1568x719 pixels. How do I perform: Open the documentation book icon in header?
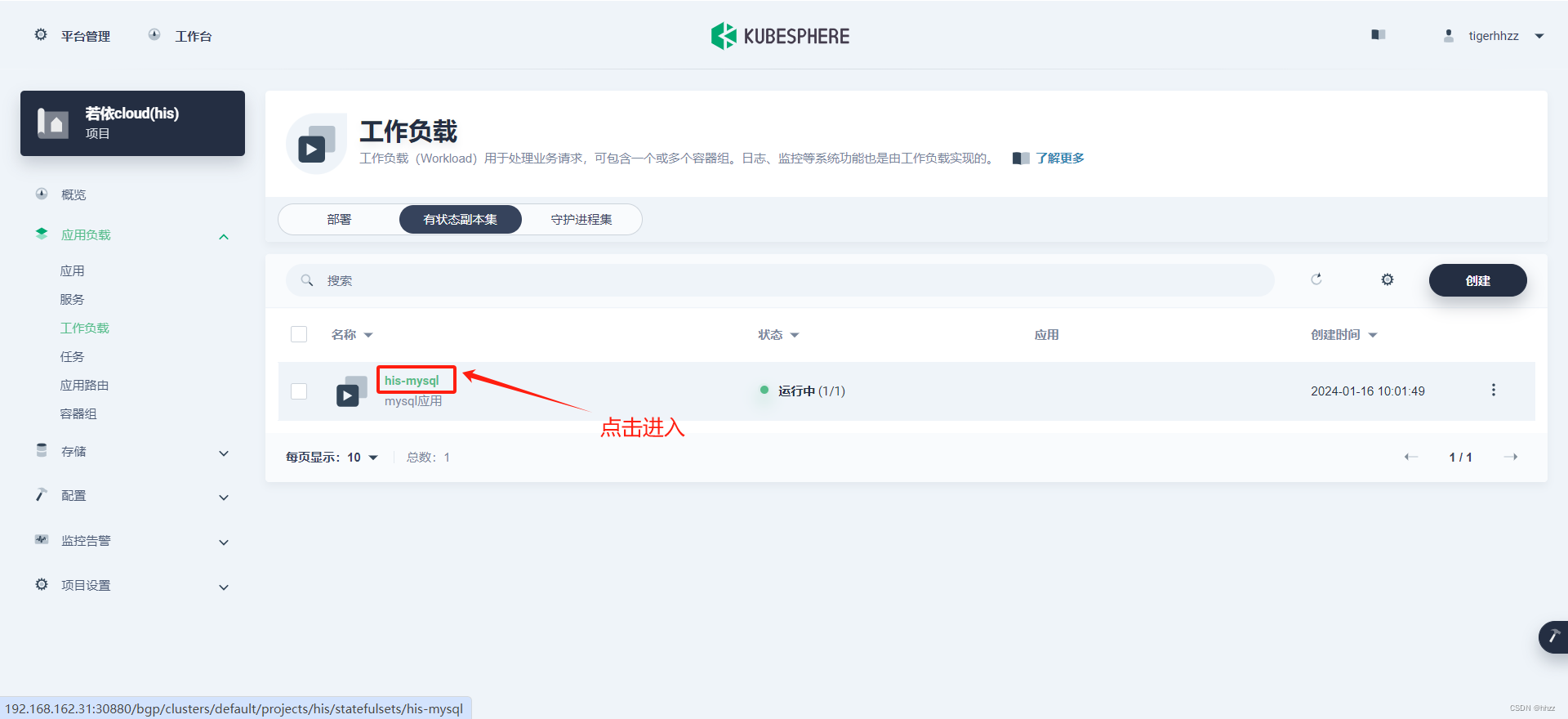[1379, 35]
